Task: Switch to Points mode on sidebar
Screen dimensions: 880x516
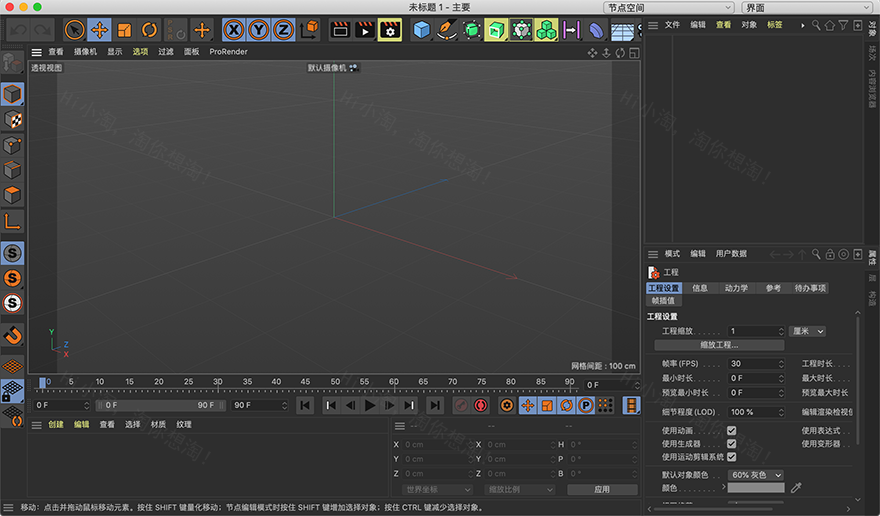Action: tap(12, 145)
